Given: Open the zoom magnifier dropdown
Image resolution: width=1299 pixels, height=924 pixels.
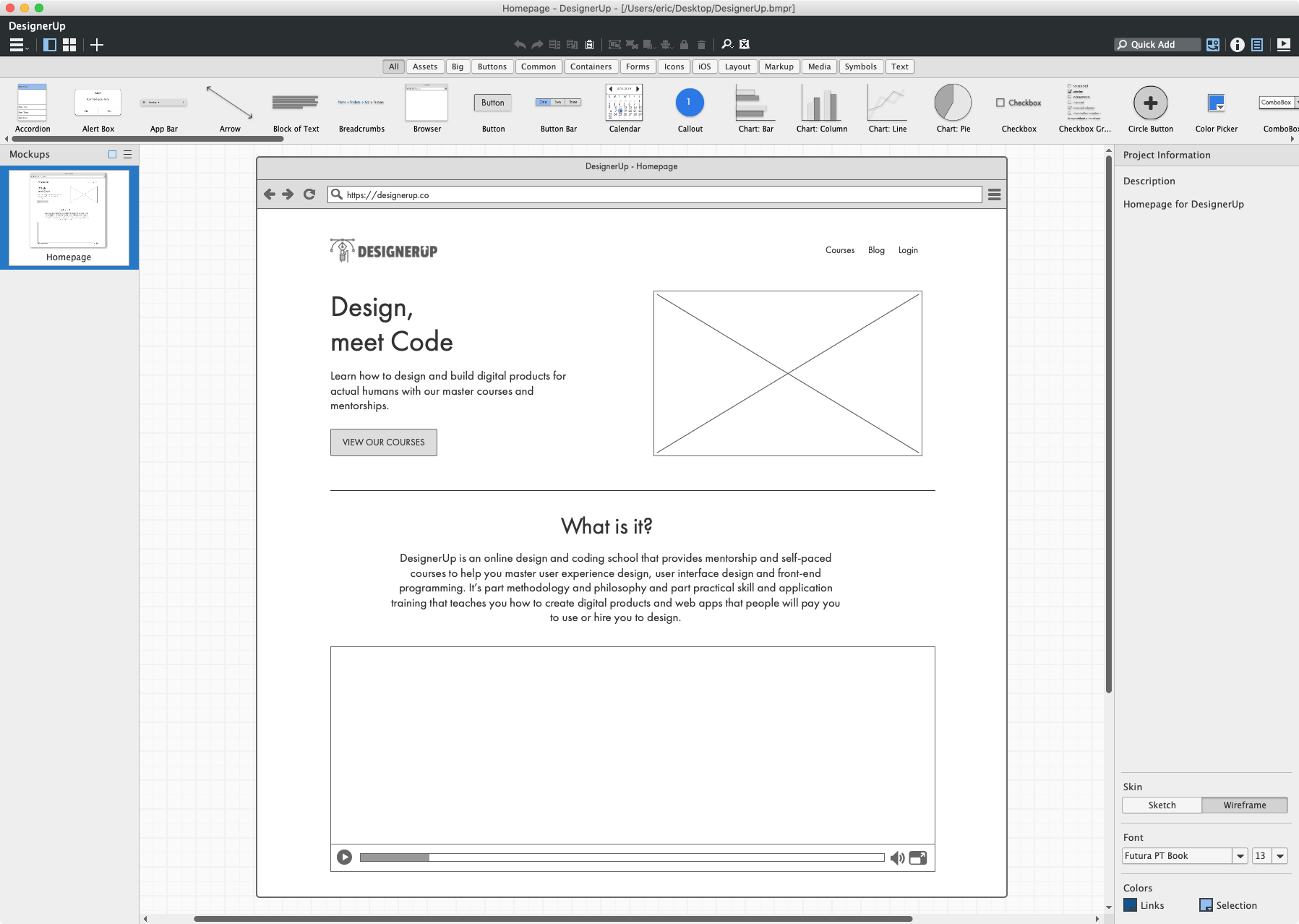Looking at the screenshot, I should tap(727, 45).
